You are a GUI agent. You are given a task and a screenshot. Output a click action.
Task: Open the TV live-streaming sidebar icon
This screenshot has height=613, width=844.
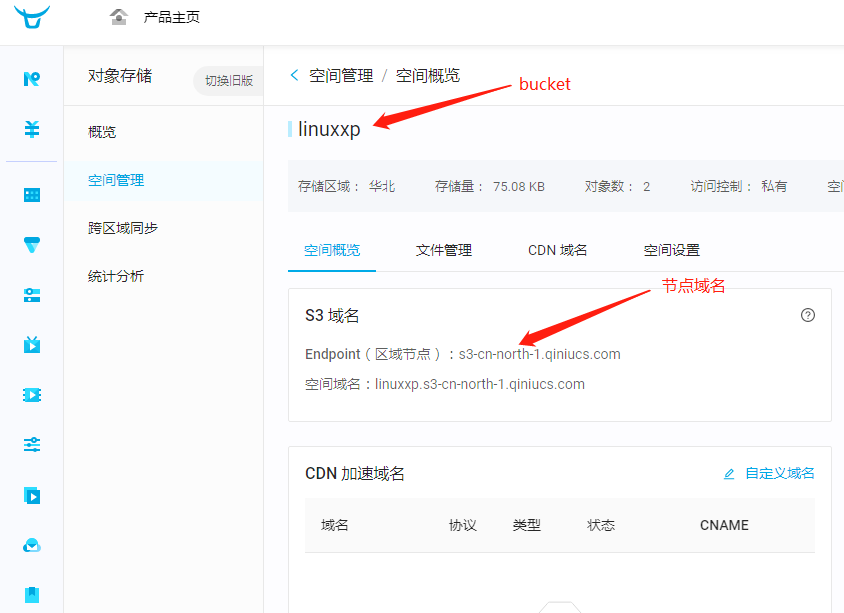[32, 344]
